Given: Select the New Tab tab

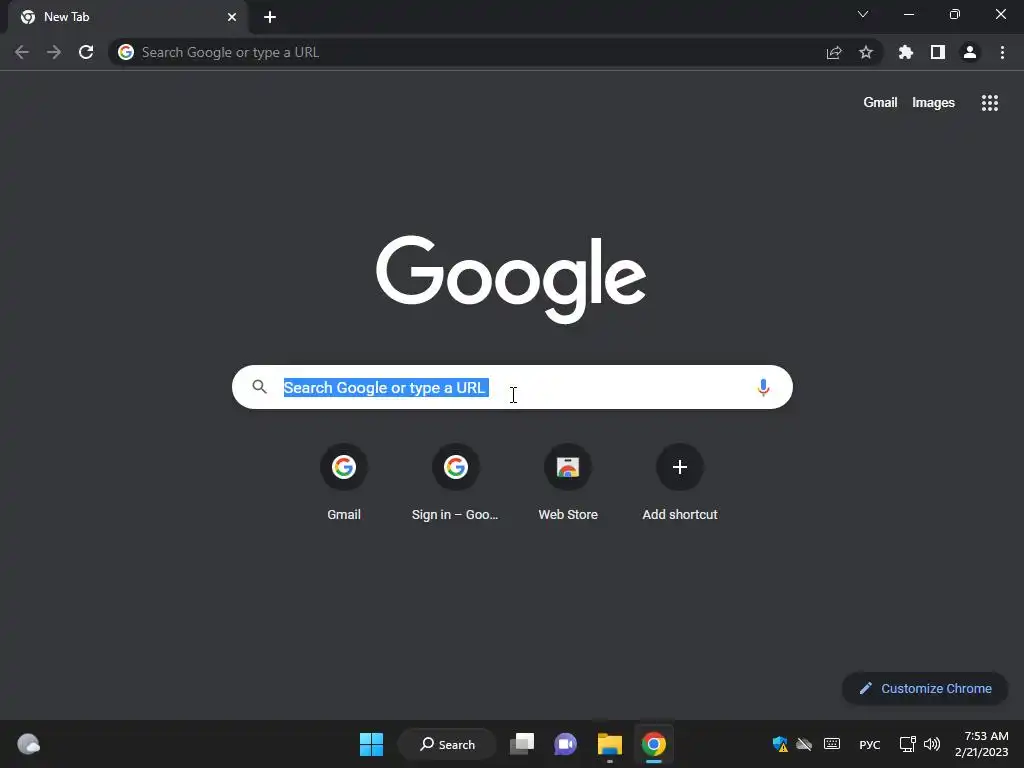Looking at the screenshot, I should tap(128, 17).
